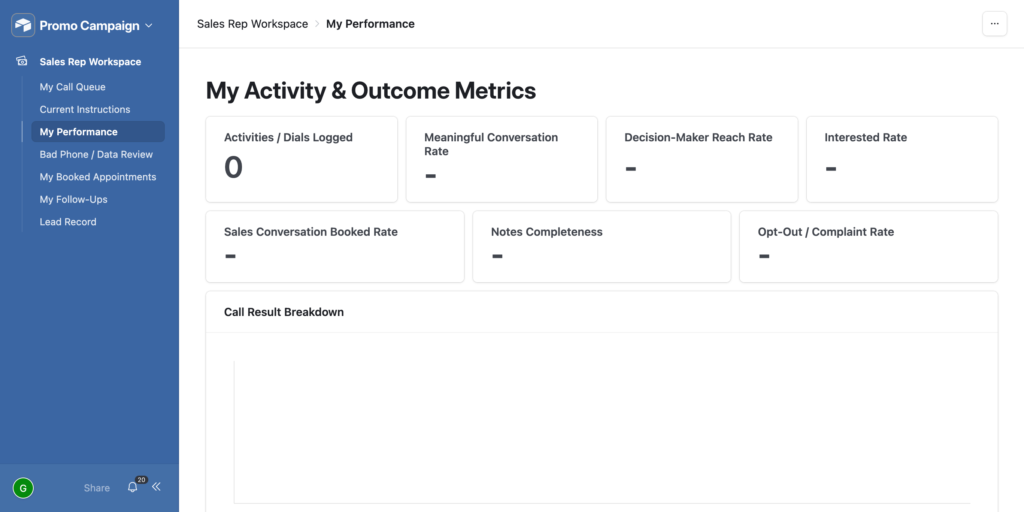The image size is (1024, 512).
Task: Expand the Sales Rep Workspace sidebar section
Action: [x=90, y=62]
